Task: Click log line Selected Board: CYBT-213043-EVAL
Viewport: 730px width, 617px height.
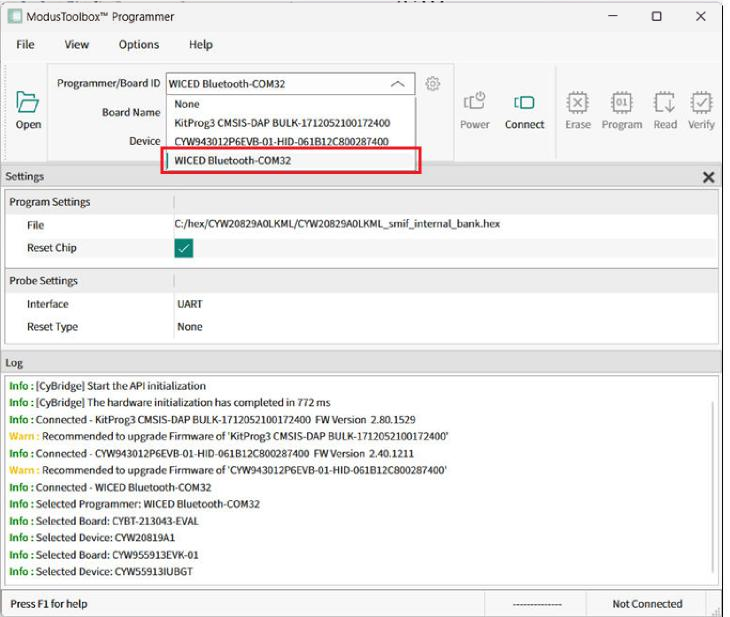Action: click(104, 521)
